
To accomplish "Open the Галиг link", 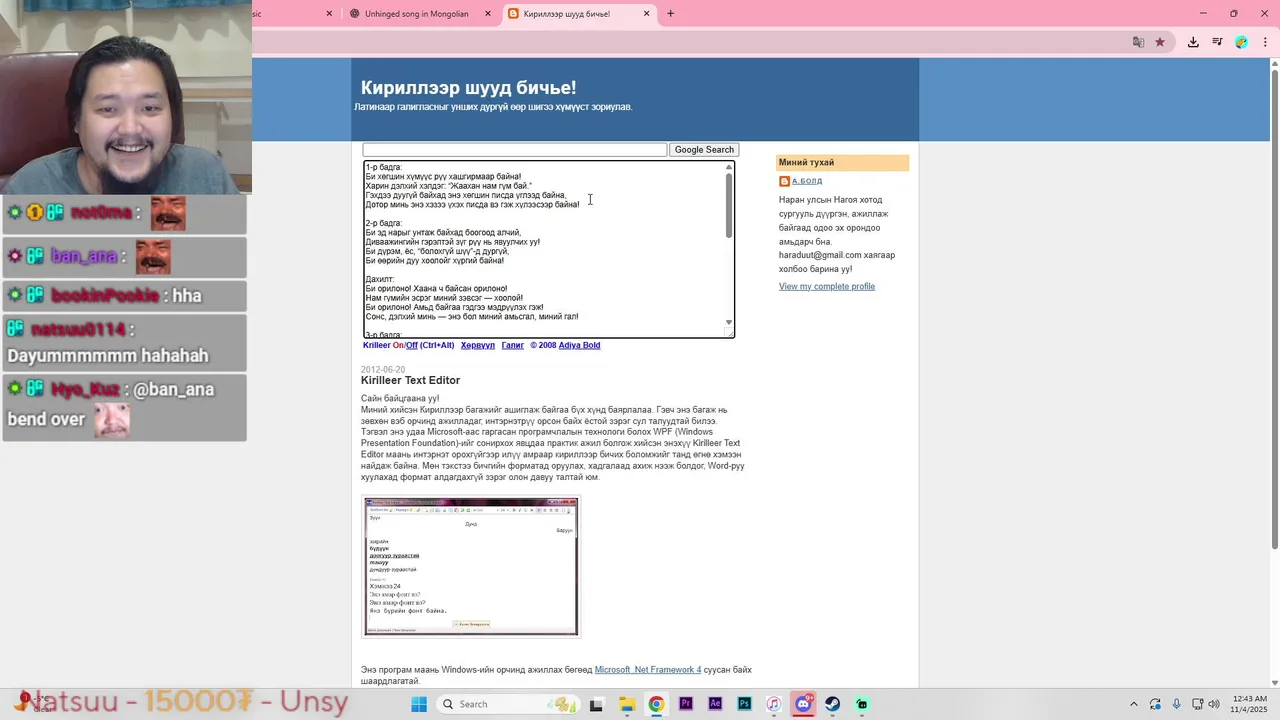I will [x=513, y=345].
